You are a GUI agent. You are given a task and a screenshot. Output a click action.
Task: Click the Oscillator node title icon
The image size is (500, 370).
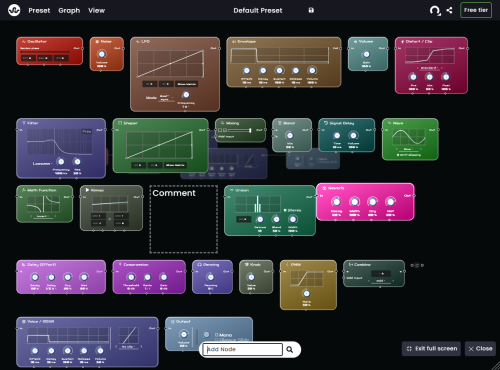click(24, 42)
